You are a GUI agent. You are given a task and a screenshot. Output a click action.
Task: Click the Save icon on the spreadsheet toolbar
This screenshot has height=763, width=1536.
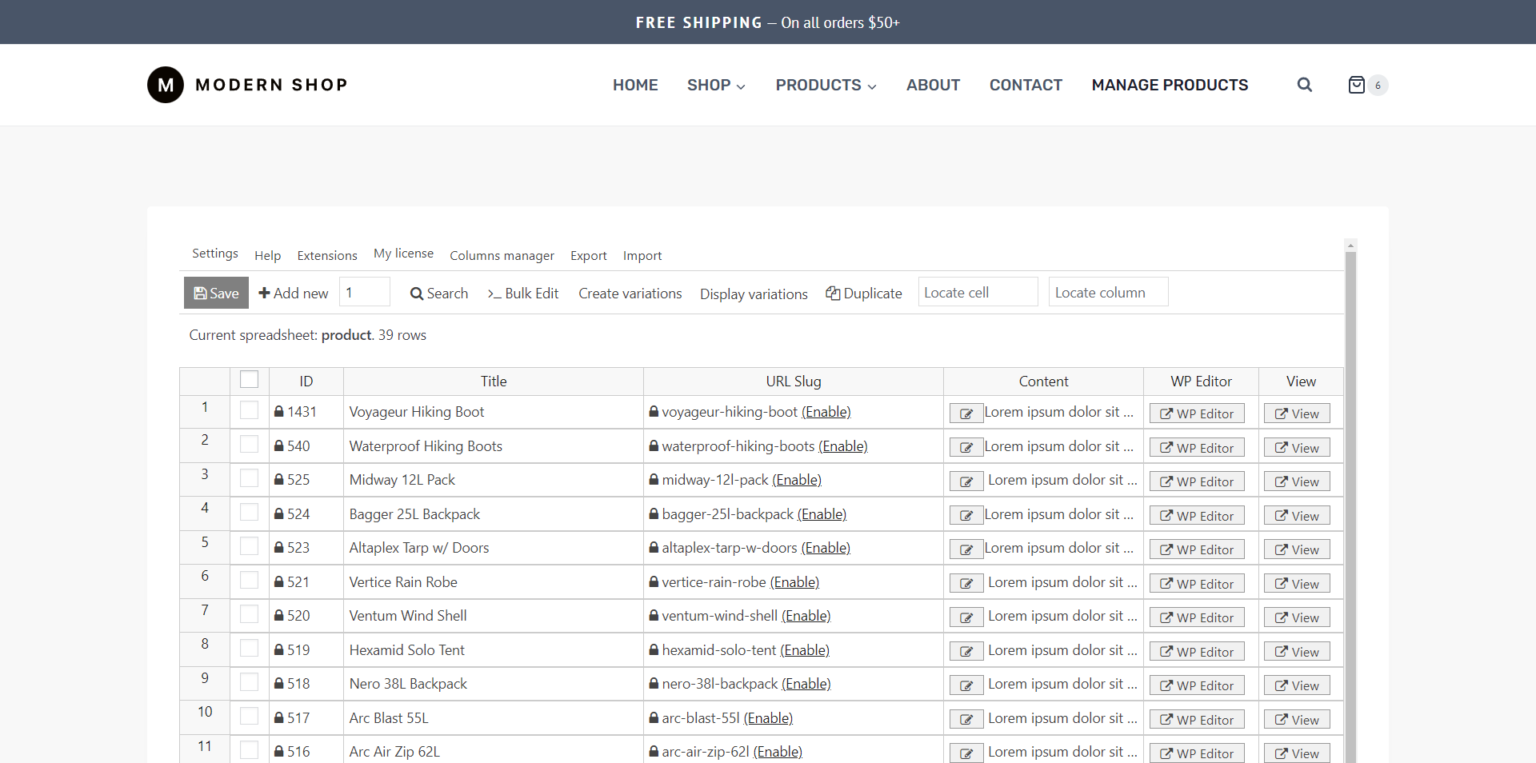(x=201, y=292)
